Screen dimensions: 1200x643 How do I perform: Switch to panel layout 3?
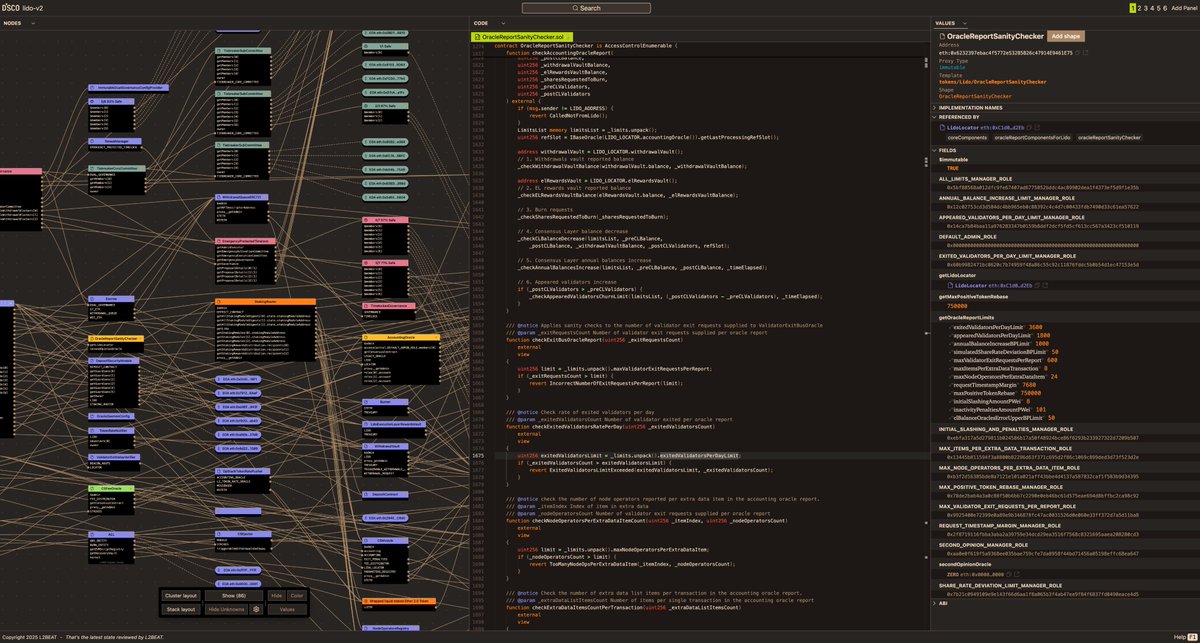(x=1146, y=7)
